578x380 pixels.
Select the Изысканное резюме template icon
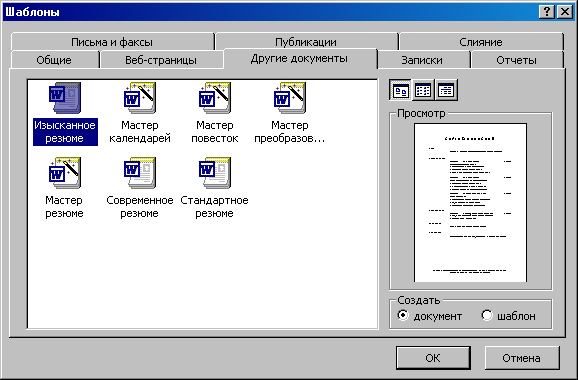pyautogui.click(x=65, y=98)
